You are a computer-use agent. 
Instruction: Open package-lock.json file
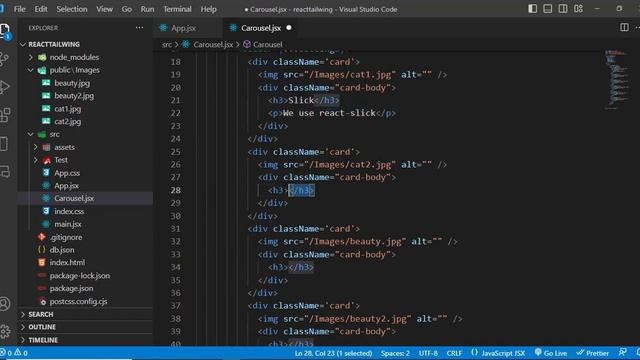[x=80, y=276]
